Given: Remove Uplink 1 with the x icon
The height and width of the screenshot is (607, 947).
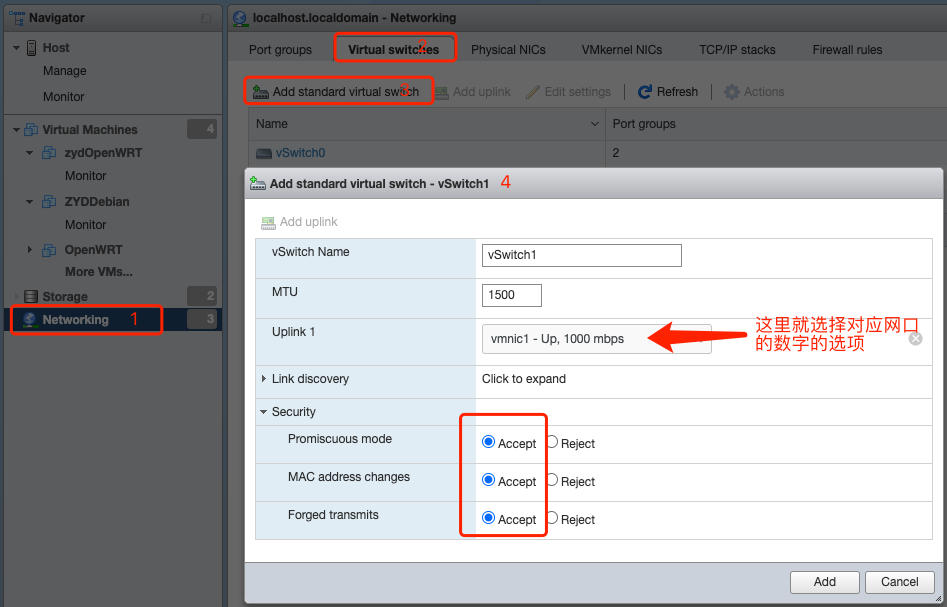Looking at the screenshot, I should (x=916, y=339).
